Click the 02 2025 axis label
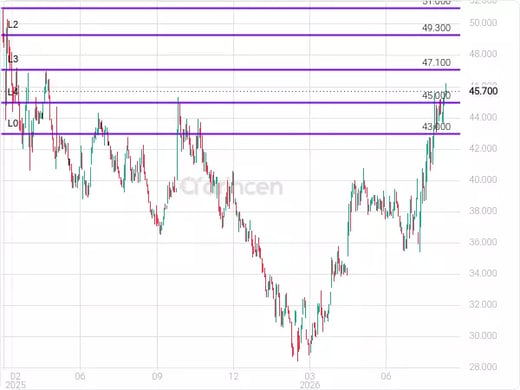Image resolution: width=520 pixels, height=390 pixels. [16, 380]
